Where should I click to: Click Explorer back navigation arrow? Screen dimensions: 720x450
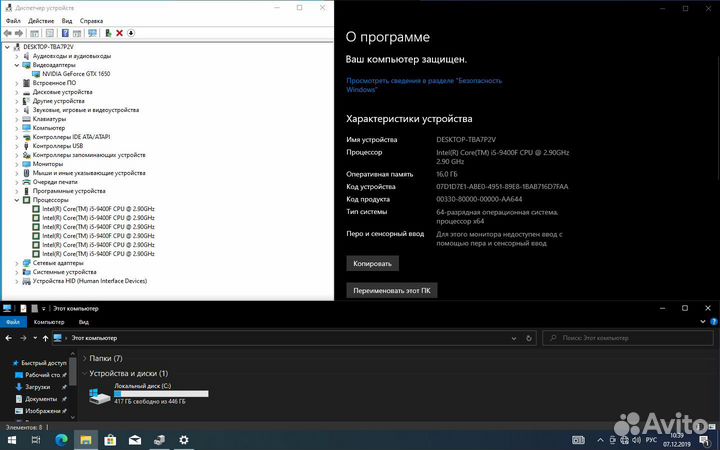(x=9, y=338)
